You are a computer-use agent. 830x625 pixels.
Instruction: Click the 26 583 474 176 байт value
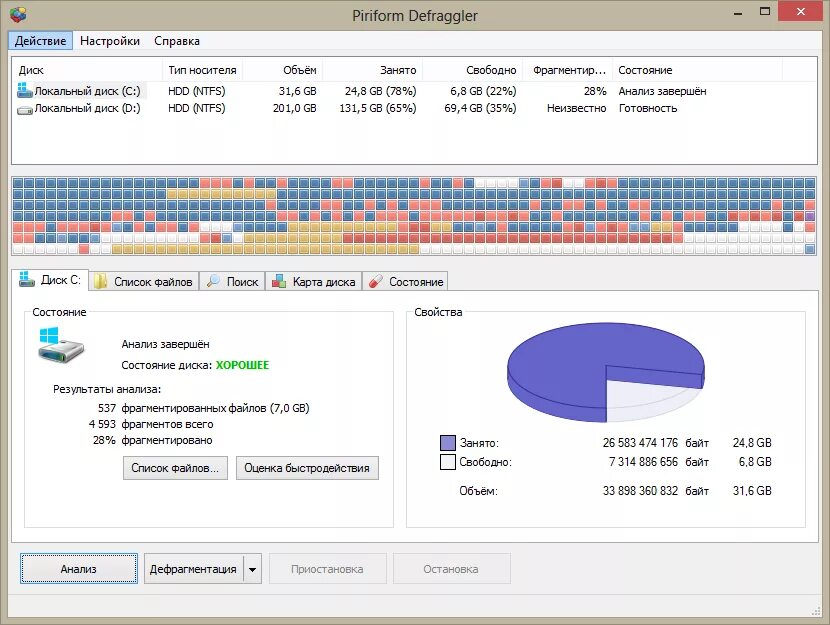[x=656, y=443]
